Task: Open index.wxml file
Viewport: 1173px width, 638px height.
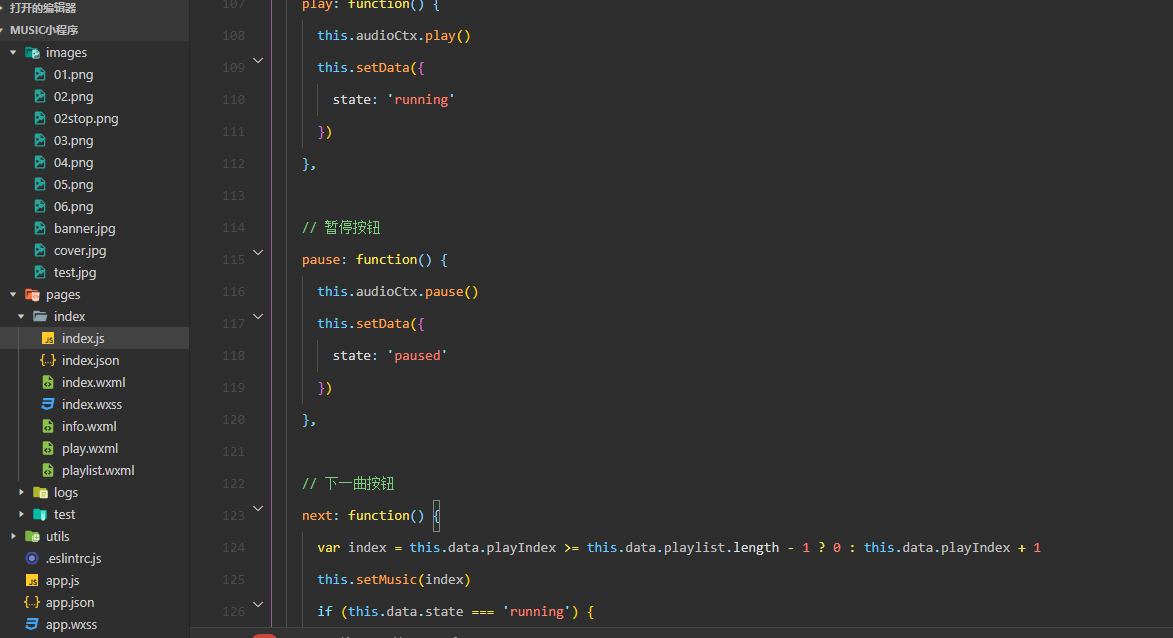Action: [x=94, y=382]
